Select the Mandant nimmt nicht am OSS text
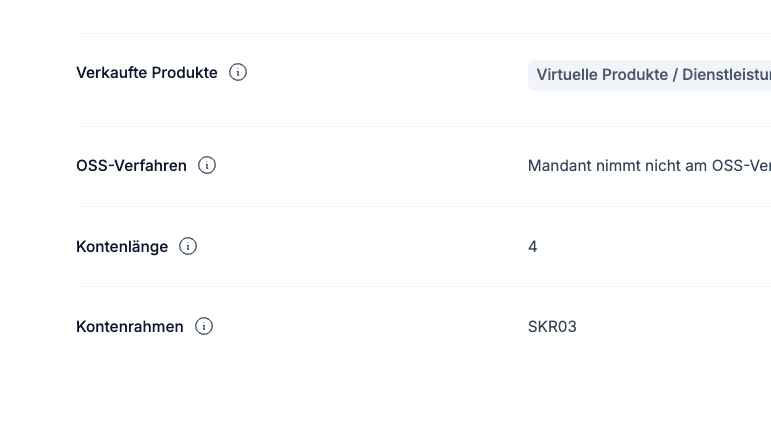Image resolution: width=771 pixels, height=430 pixels. tap(649, 166)
